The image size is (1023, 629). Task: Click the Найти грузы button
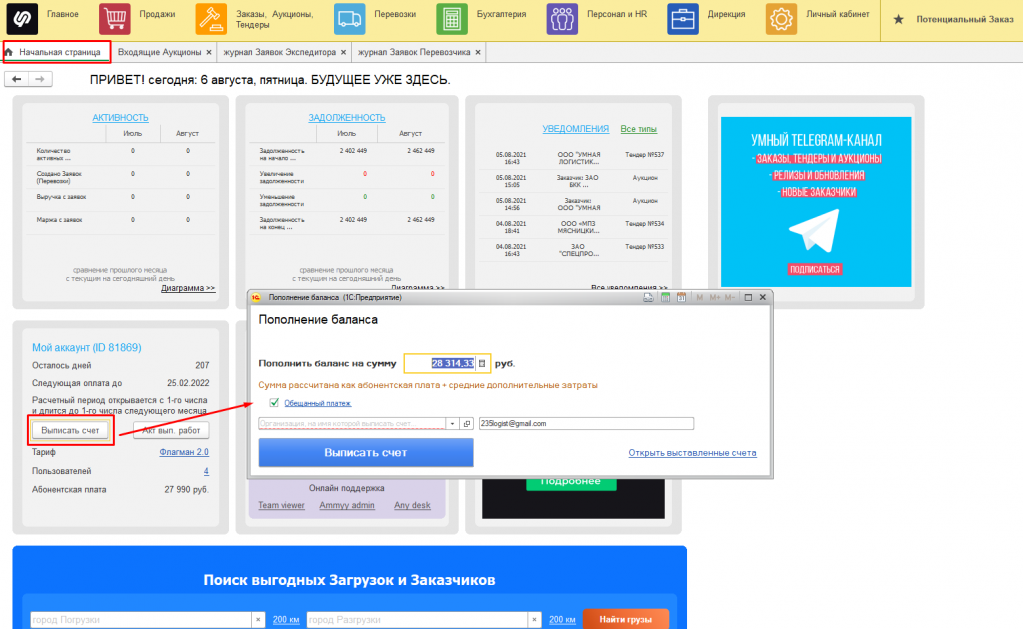click(626, 620)
